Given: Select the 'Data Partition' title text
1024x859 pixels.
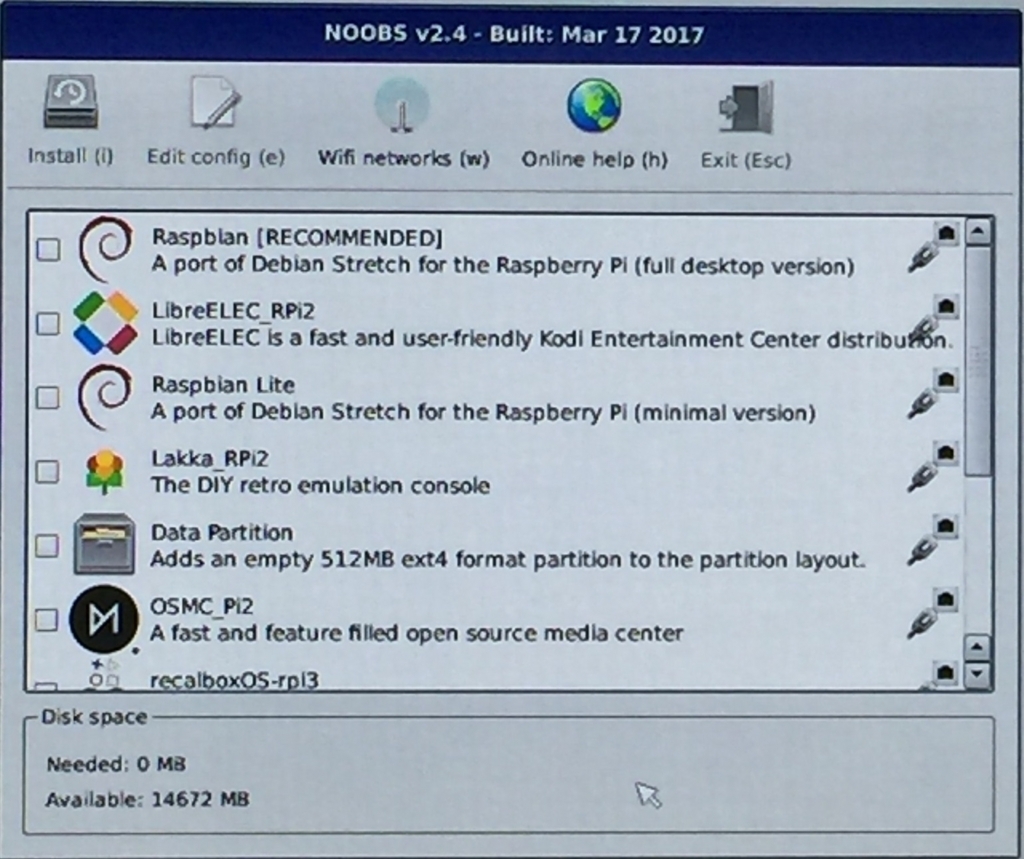Looking at the screenshot, I should tap(221, 532).
